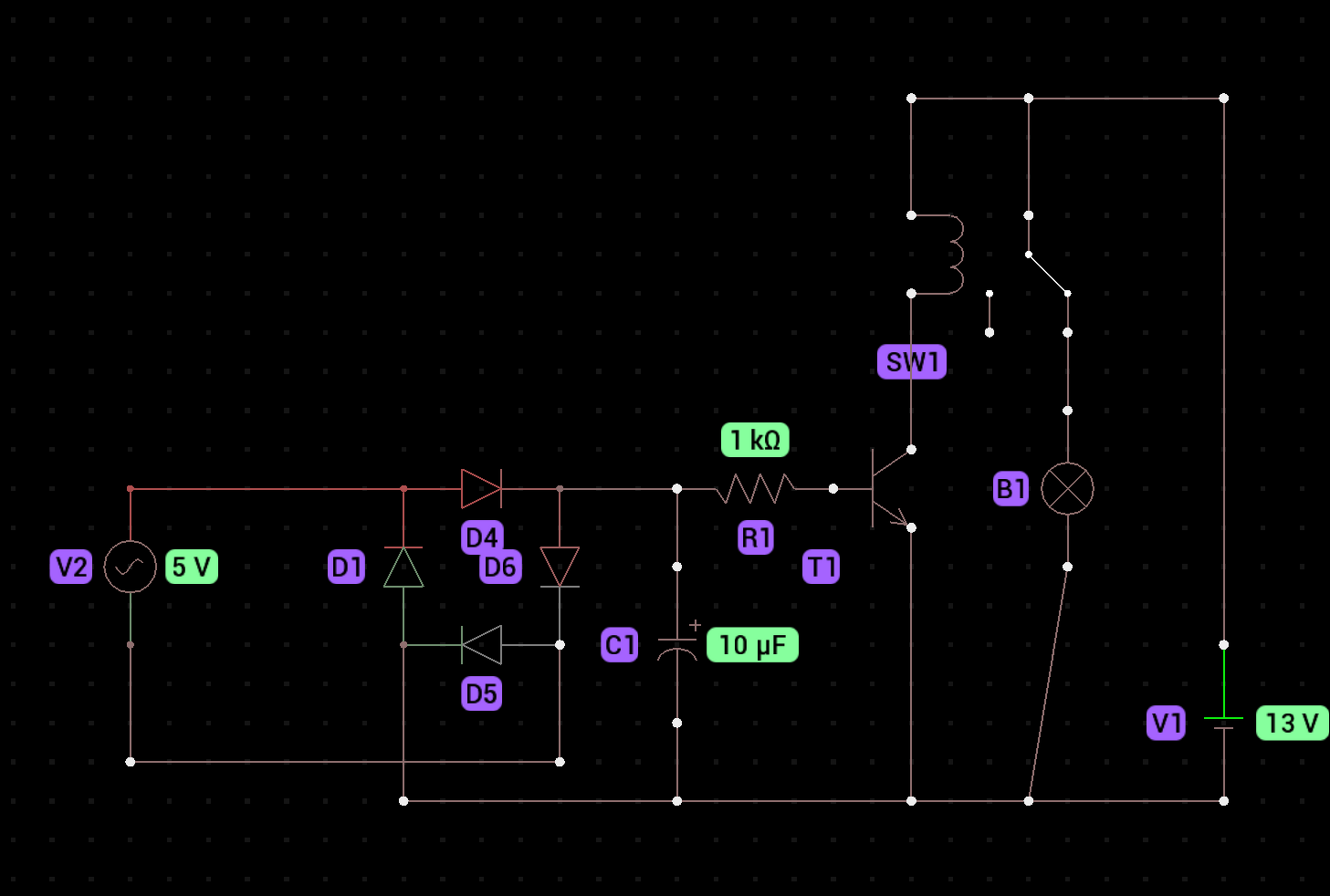The width and height of the screenshot is (1330, 896).
Task: Select diode D5 symbol
Action: point(482,645)
